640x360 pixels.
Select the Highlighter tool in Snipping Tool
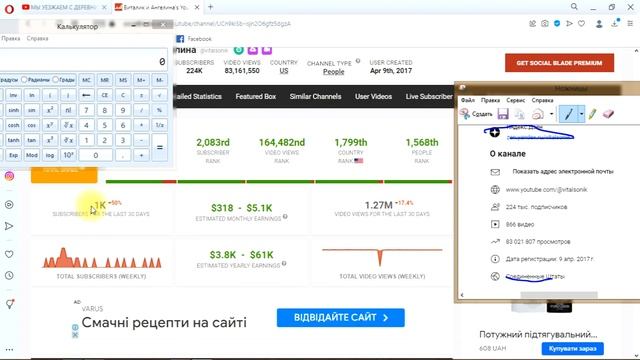[x=592, y=114]
